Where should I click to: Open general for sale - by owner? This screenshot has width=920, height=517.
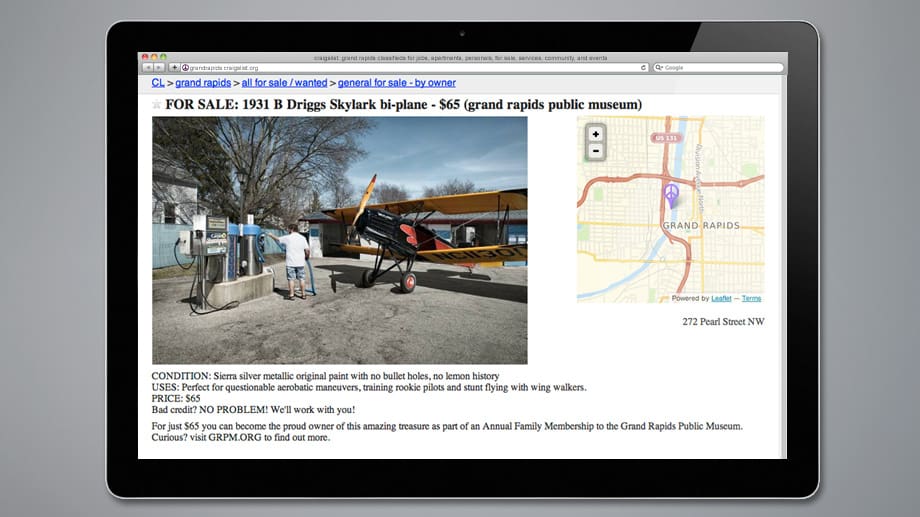click(396, 83)
